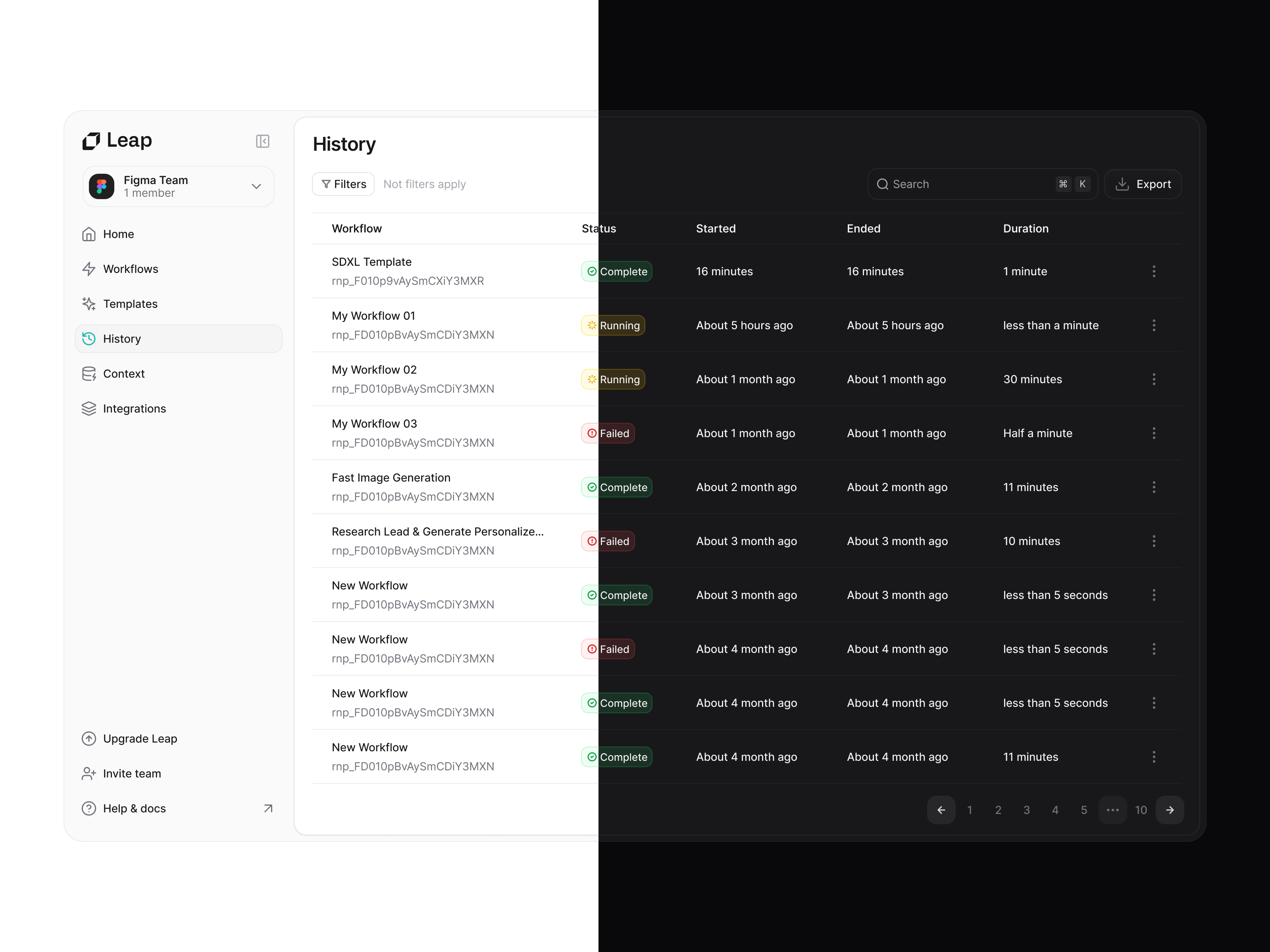The height and width of the screenshot is (952, 1270).
Task: Open the Filters menu
Action: (x=343, y=184)
